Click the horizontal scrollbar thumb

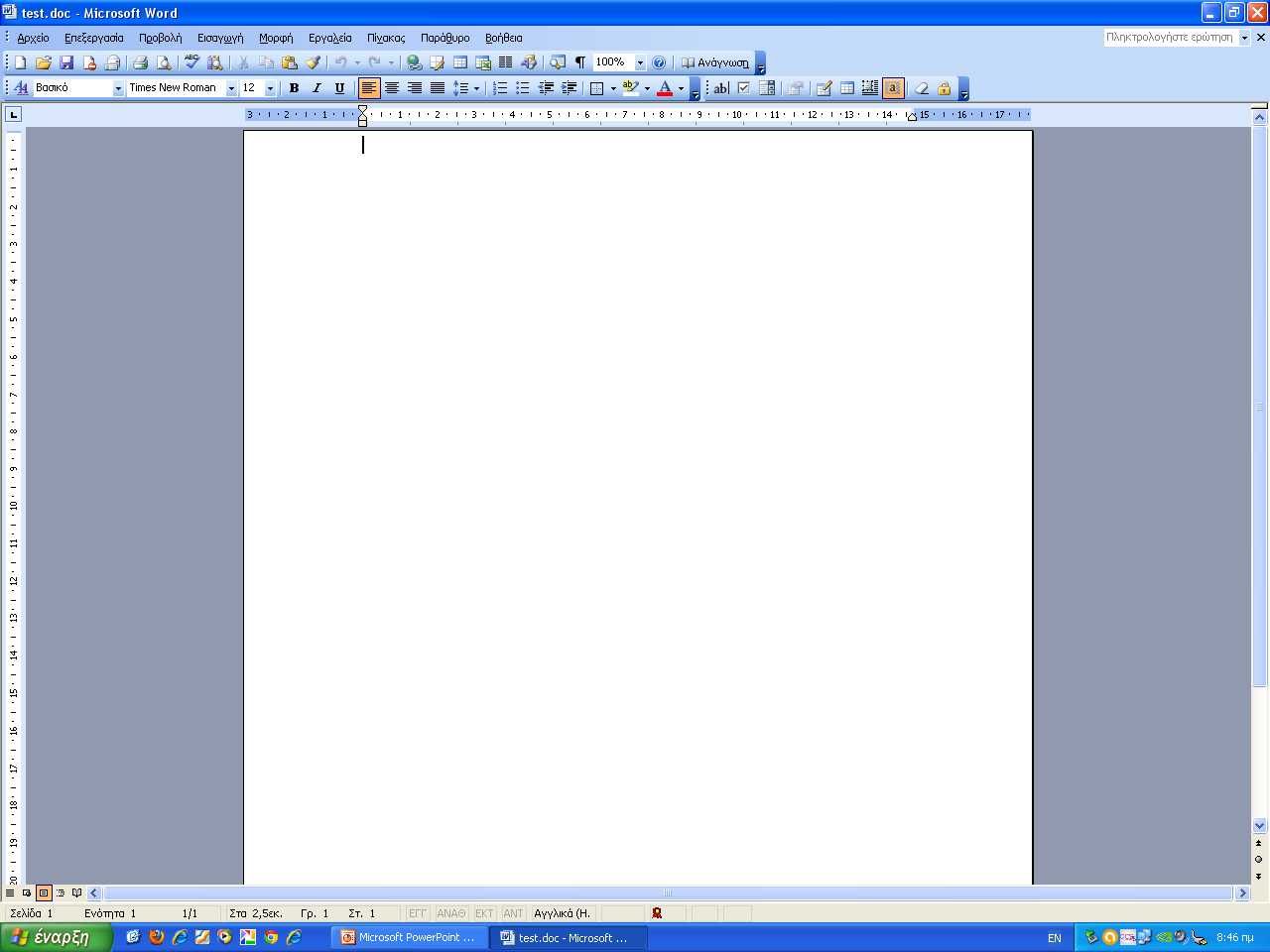pos(668,893)
